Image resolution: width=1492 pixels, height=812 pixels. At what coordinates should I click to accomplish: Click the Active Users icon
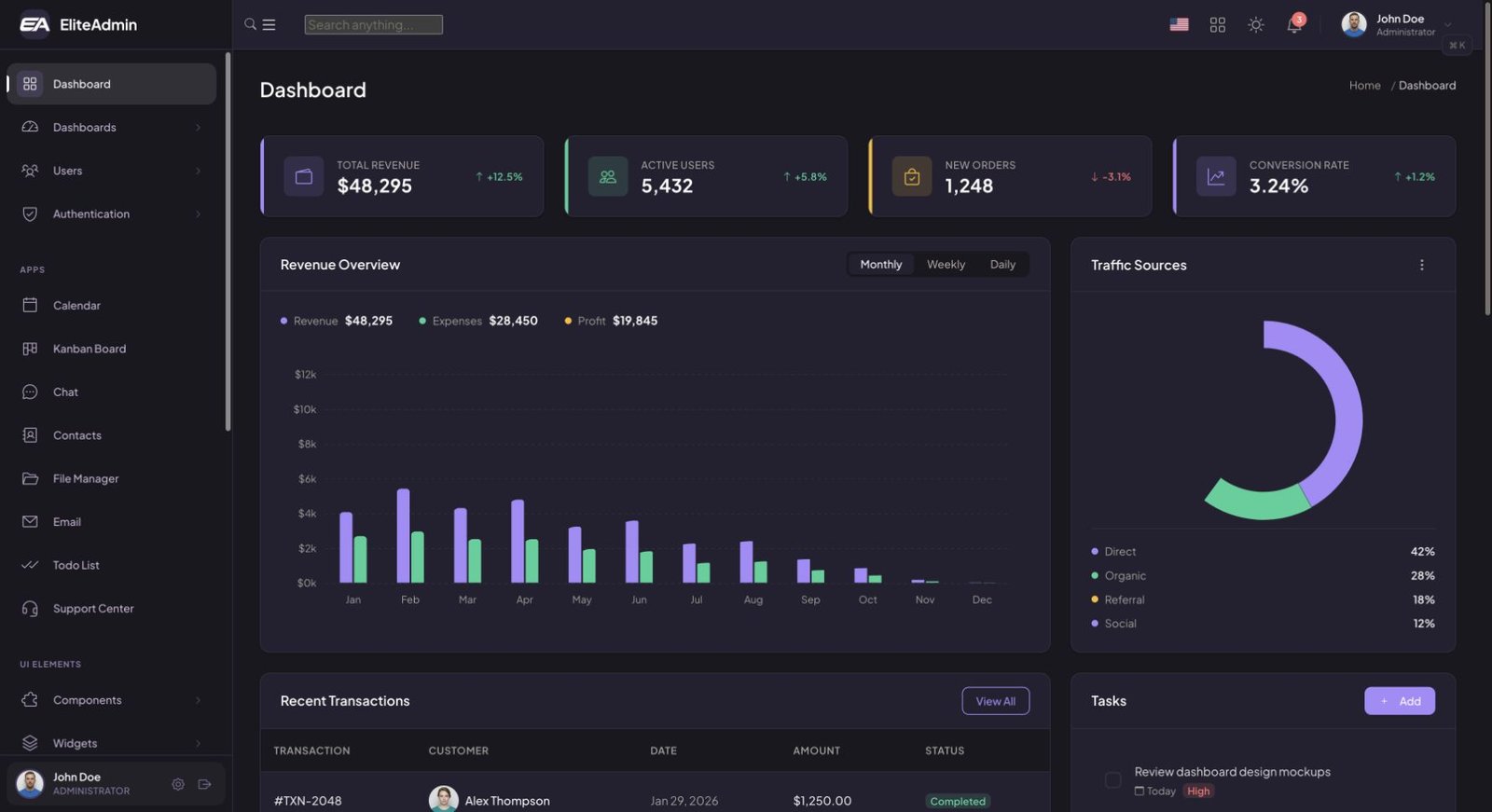pos(608,176)
